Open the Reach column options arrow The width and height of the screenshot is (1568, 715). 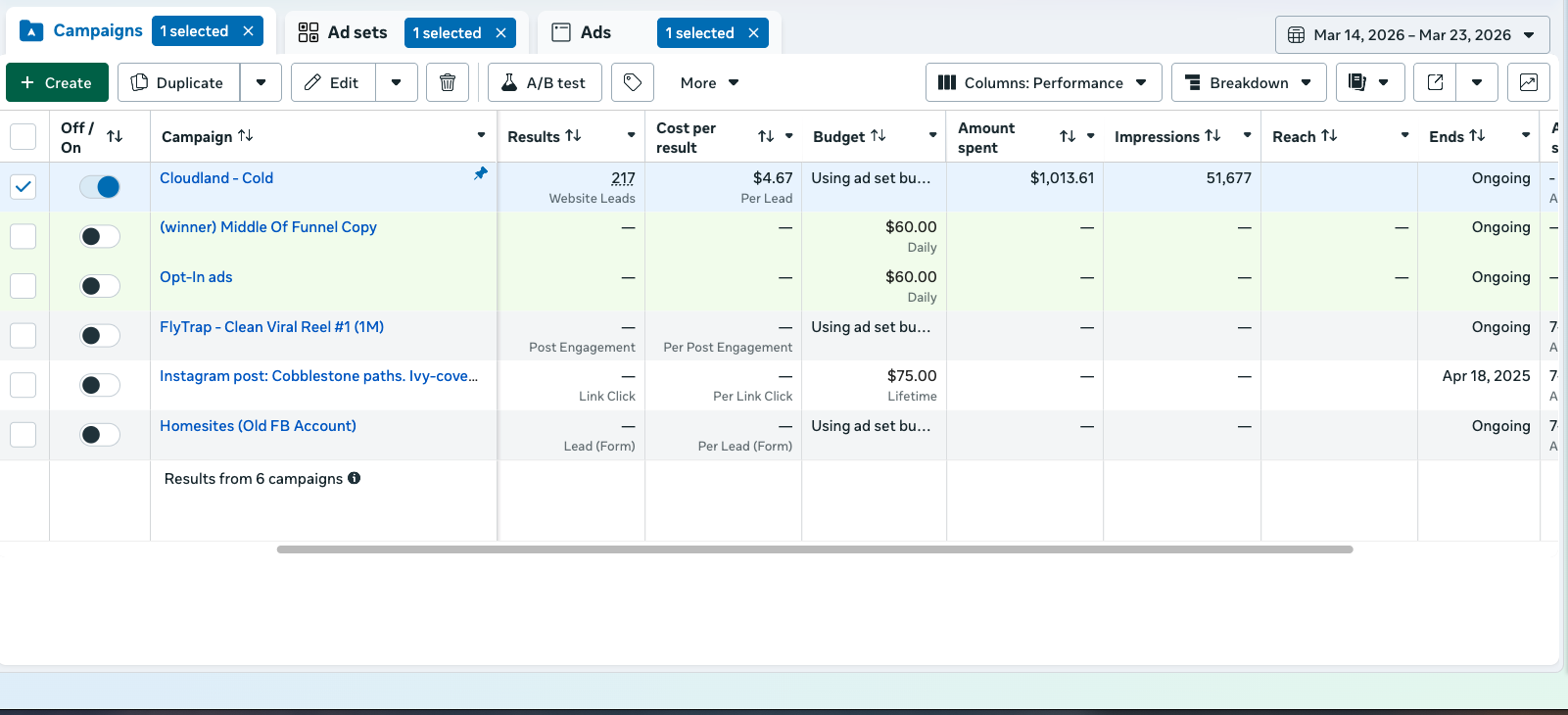coord(1404,135)
